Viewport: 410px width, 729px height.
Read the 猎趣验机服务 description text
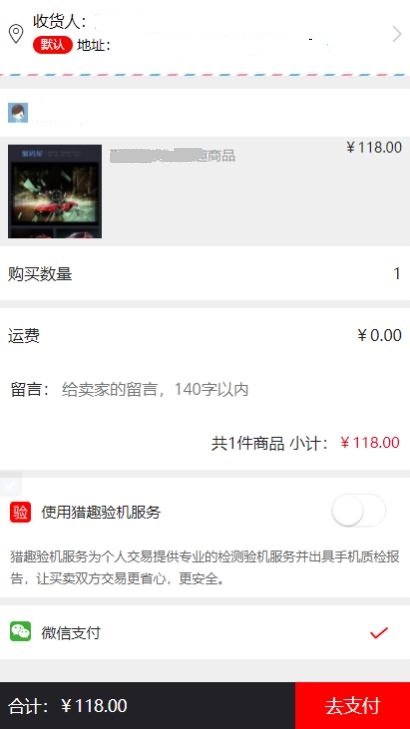(205, 568)
